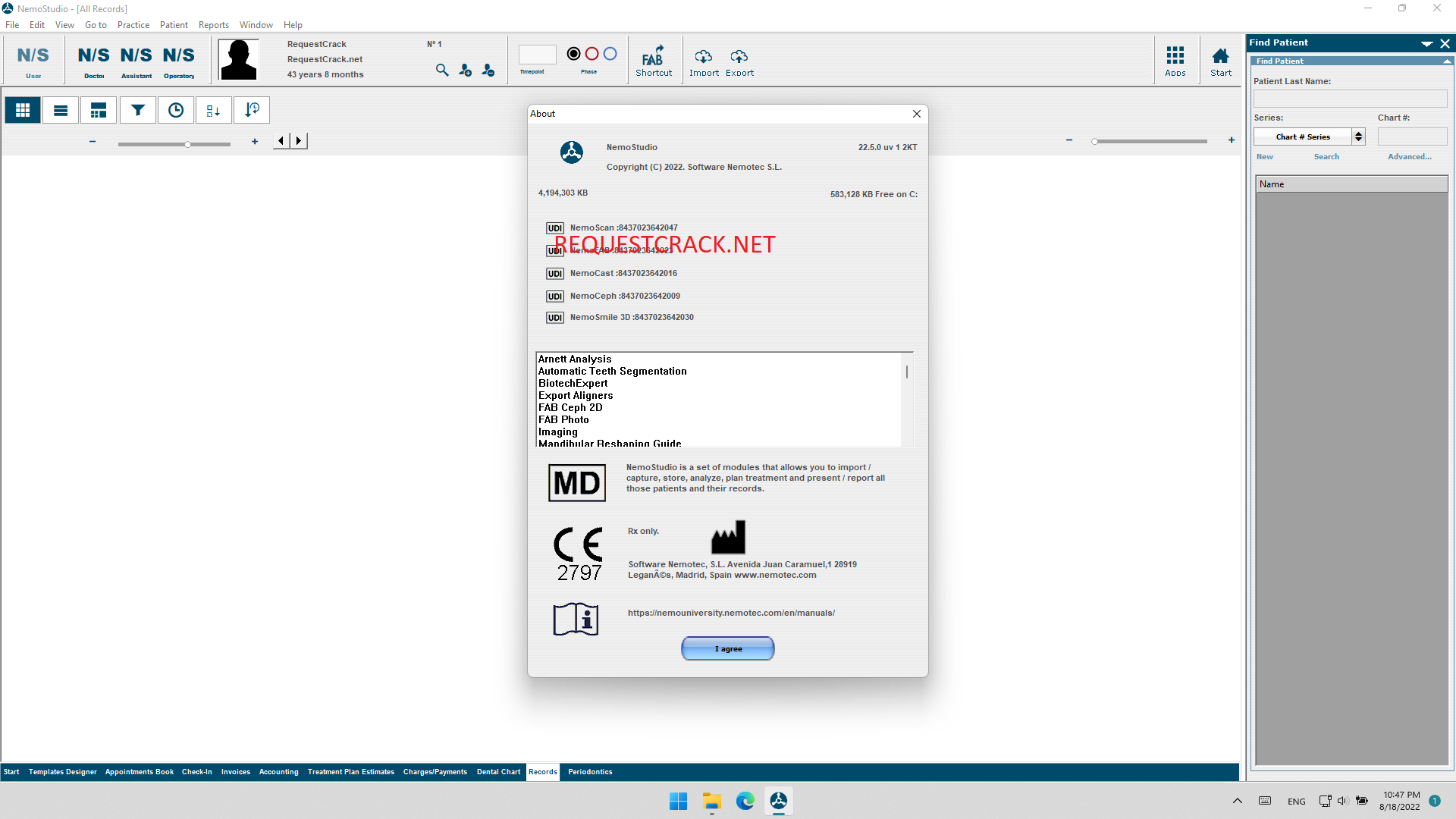The height and width of the screenshot is (819, 1456).
Task: Open the Series dropdown in Find Patient
Action: click(x=1357, y=136)
